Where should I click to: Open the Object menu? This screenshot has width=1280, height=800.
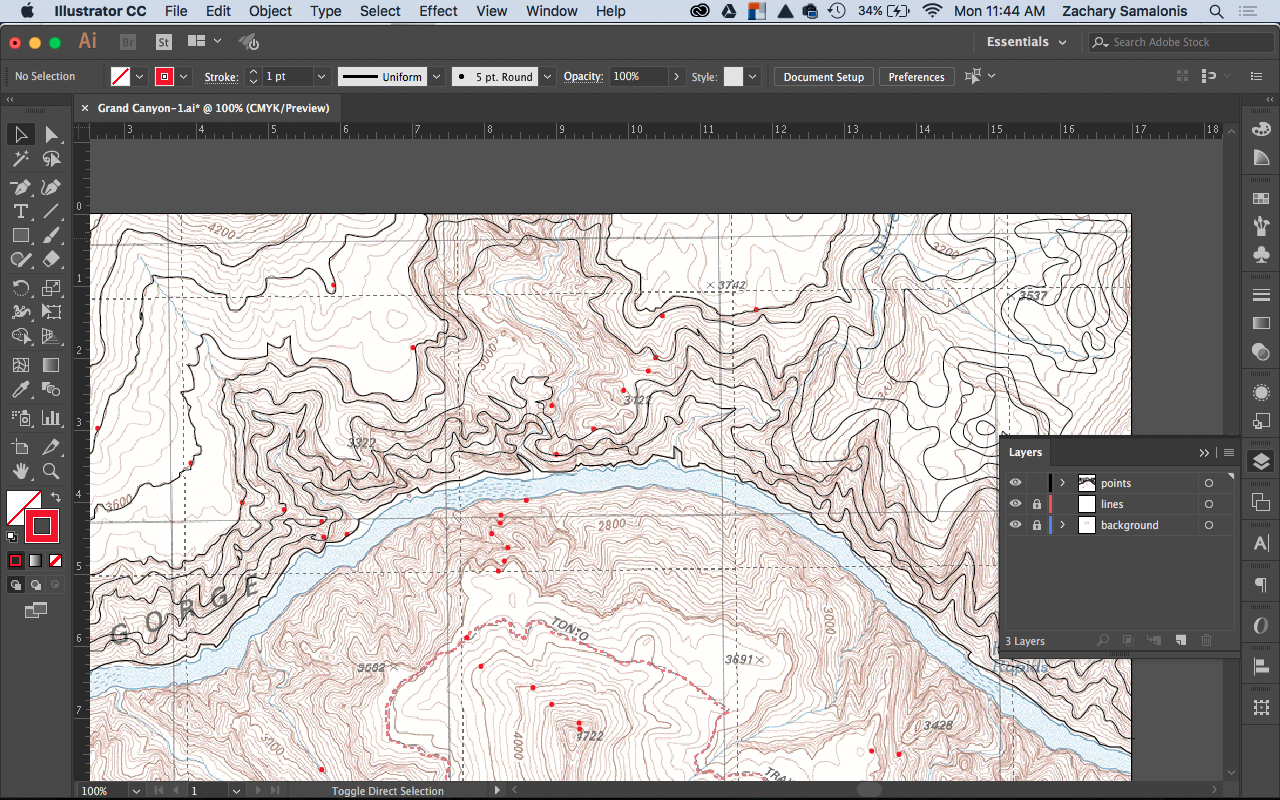(270, 11)
